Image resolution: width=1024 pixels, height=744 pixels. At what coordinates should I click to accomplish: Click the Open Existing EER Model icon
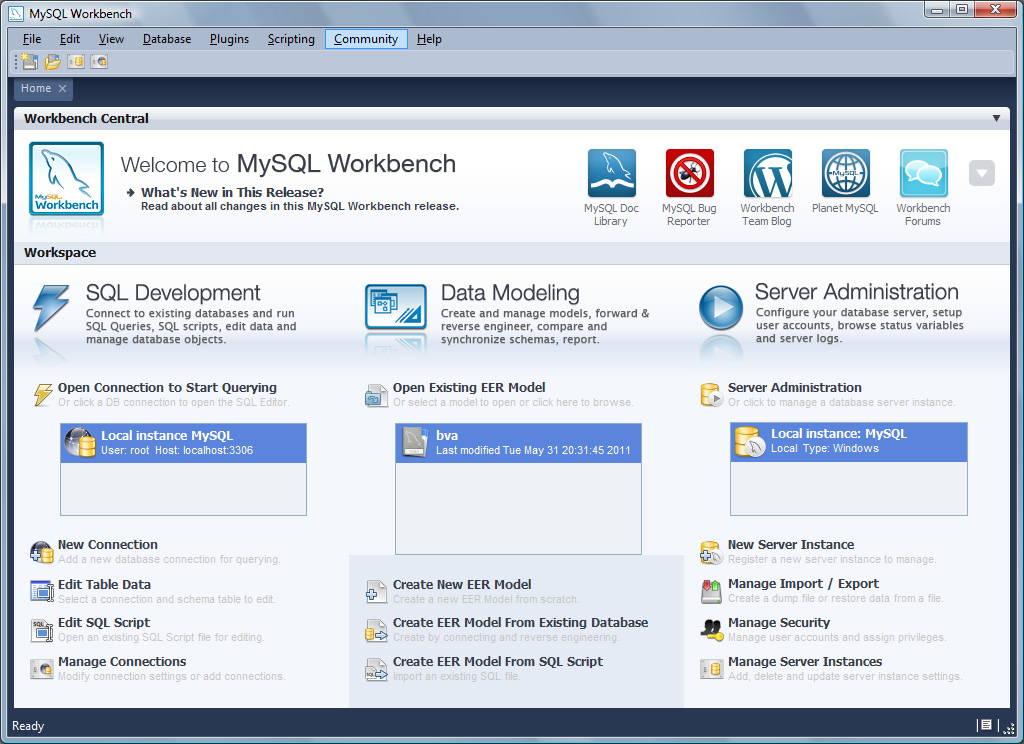376,395
